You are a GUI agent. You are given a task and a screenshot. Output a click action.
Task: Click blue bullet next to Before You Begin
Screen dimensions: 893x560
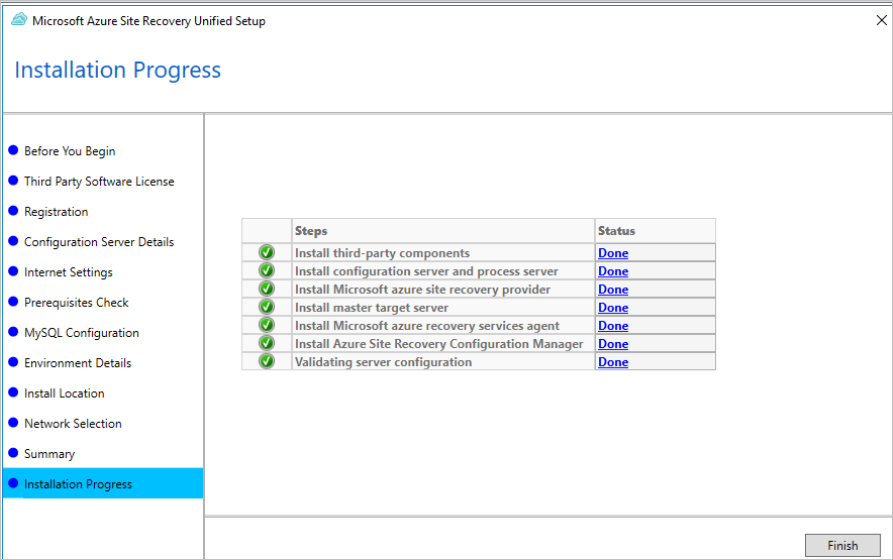(13, 150)
